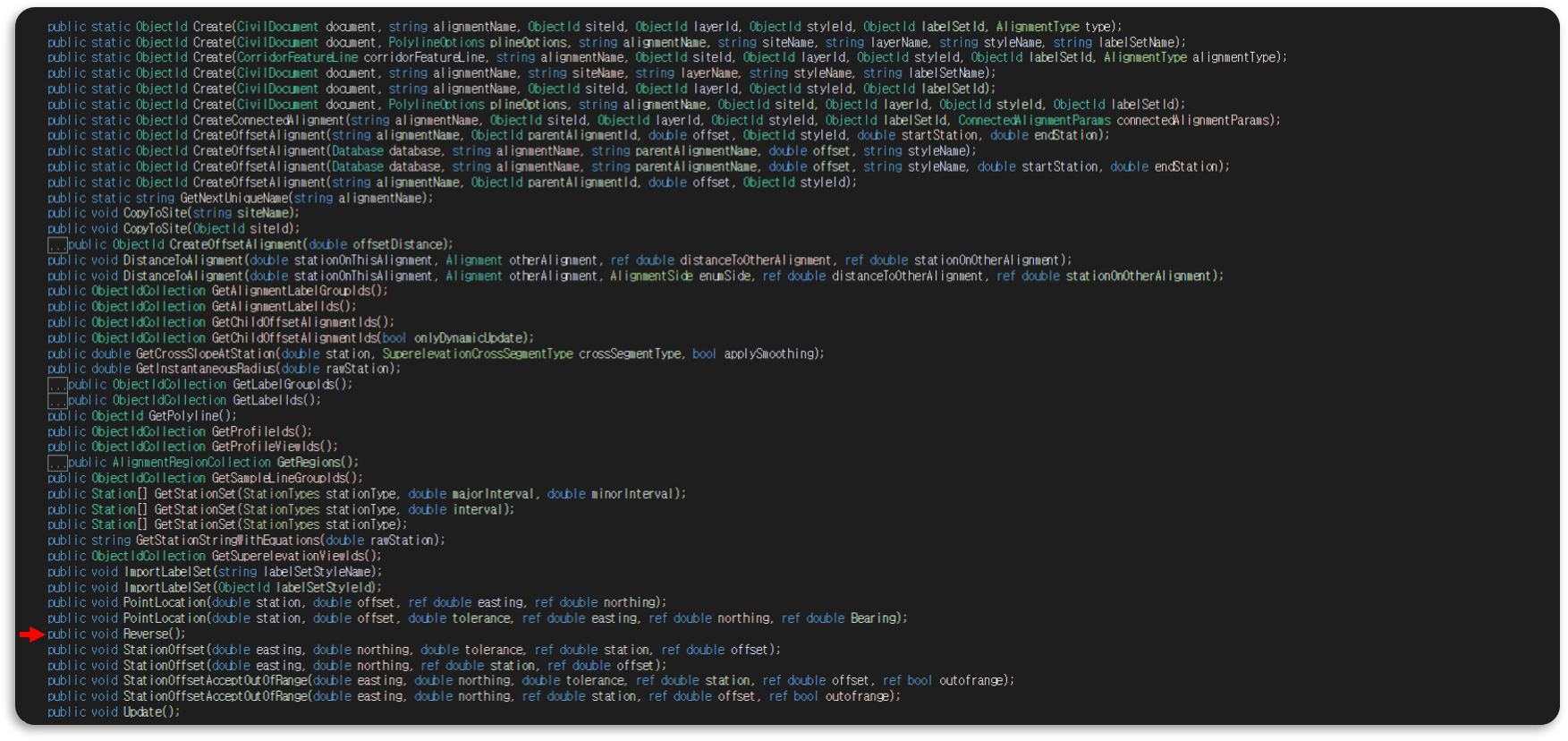Select the CopyToSite(string siteName) line
1568x741 pixels.
click(174, 213)
